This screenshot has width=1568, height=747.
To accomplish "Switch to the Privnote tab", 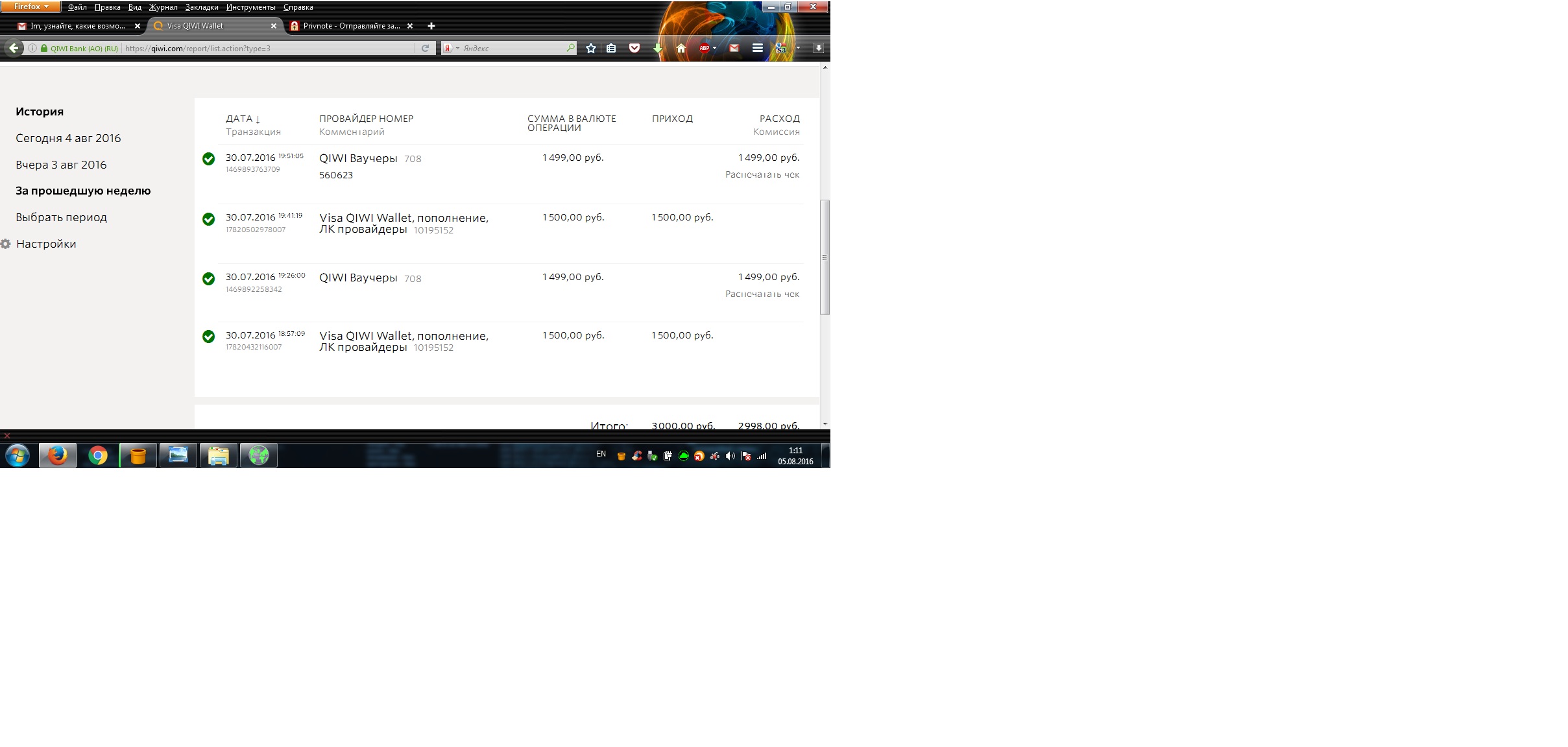I will pyautogui.click(x=352, y=26).
